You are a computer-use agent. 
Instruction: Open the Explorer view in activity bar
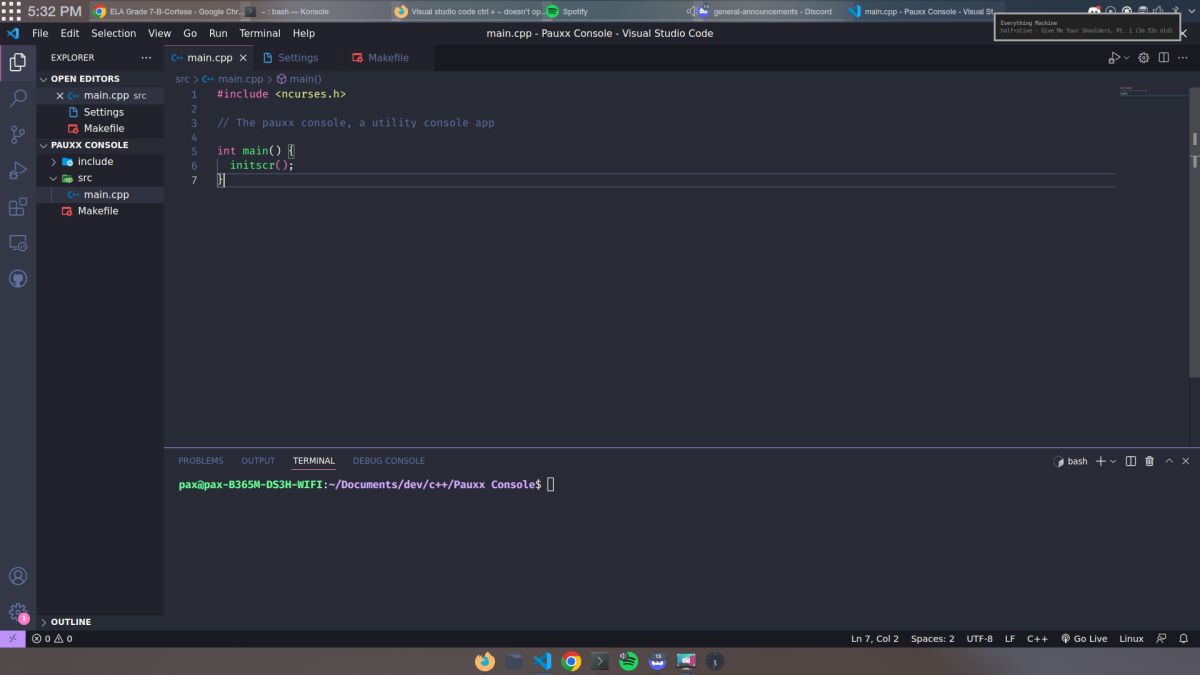(18, 62)
